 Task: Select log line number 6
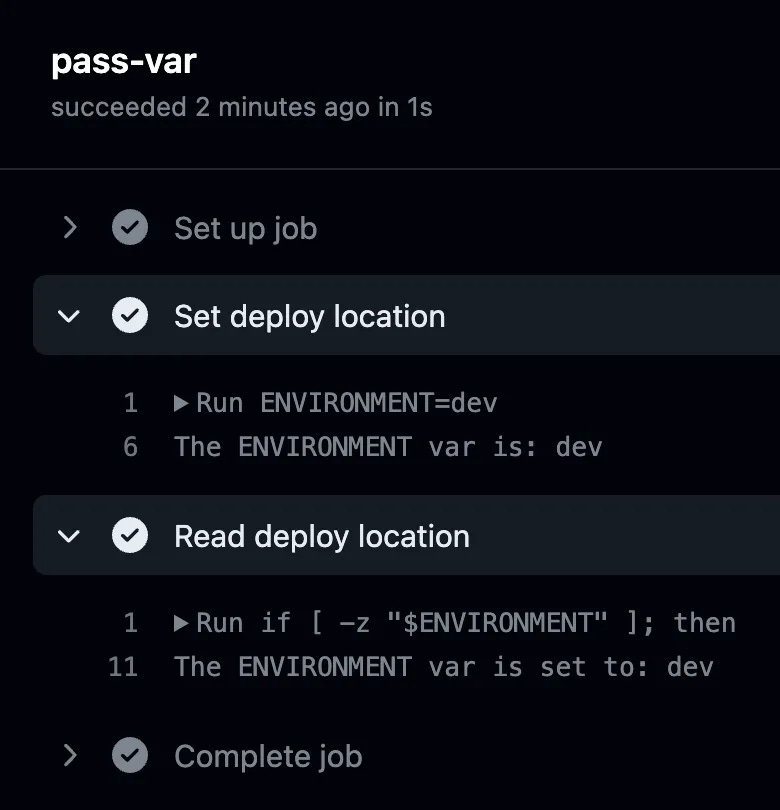[x=130, y=446]
